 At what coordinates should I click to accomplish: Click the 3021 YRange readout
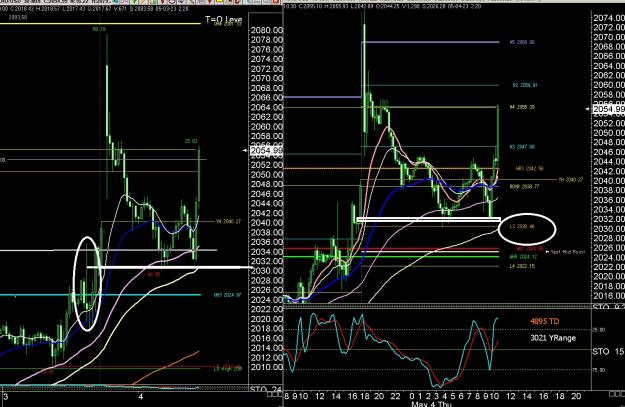pos(553,338)
